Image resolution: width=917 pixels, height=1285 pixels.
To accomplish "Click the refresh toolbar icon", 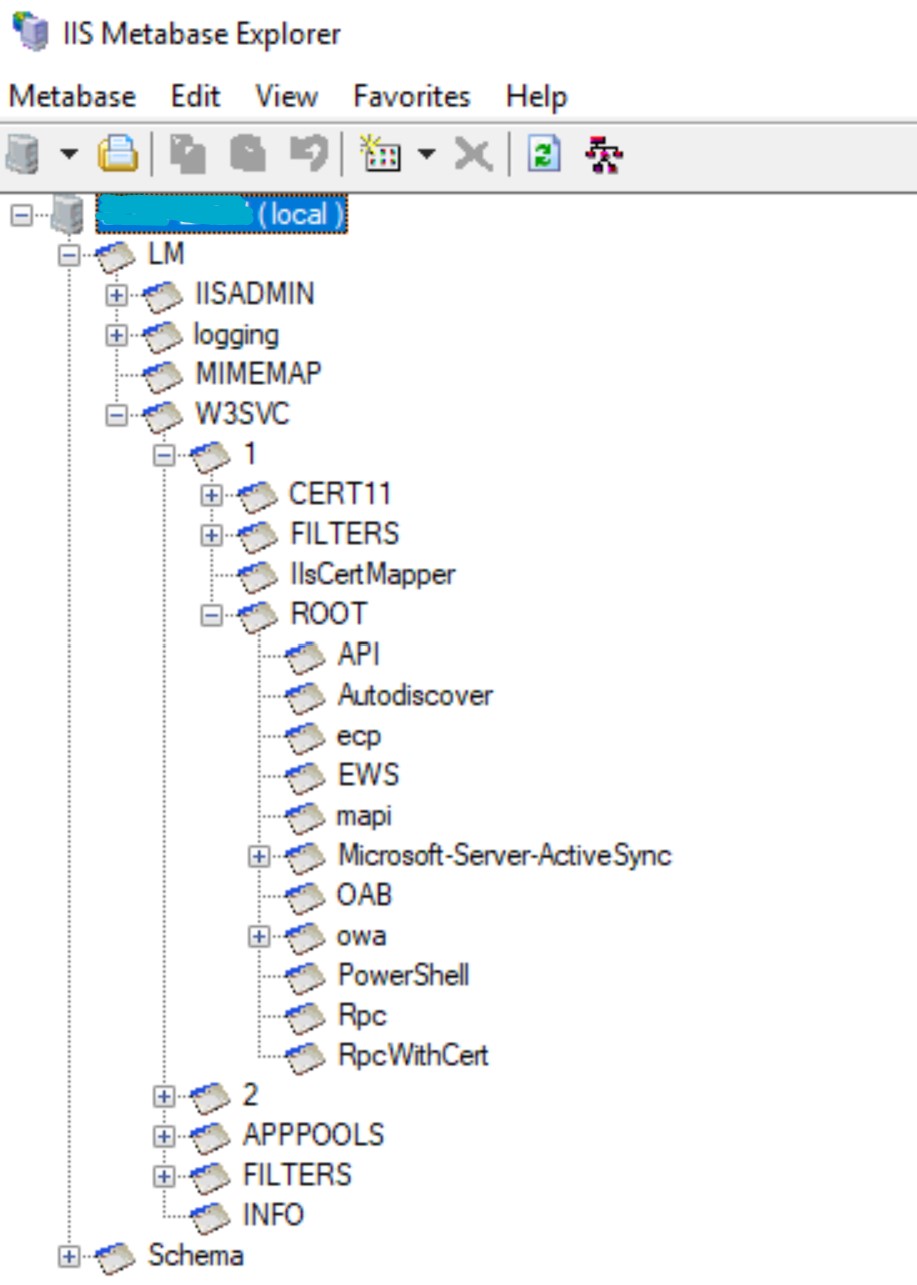I will click(543, 155).
